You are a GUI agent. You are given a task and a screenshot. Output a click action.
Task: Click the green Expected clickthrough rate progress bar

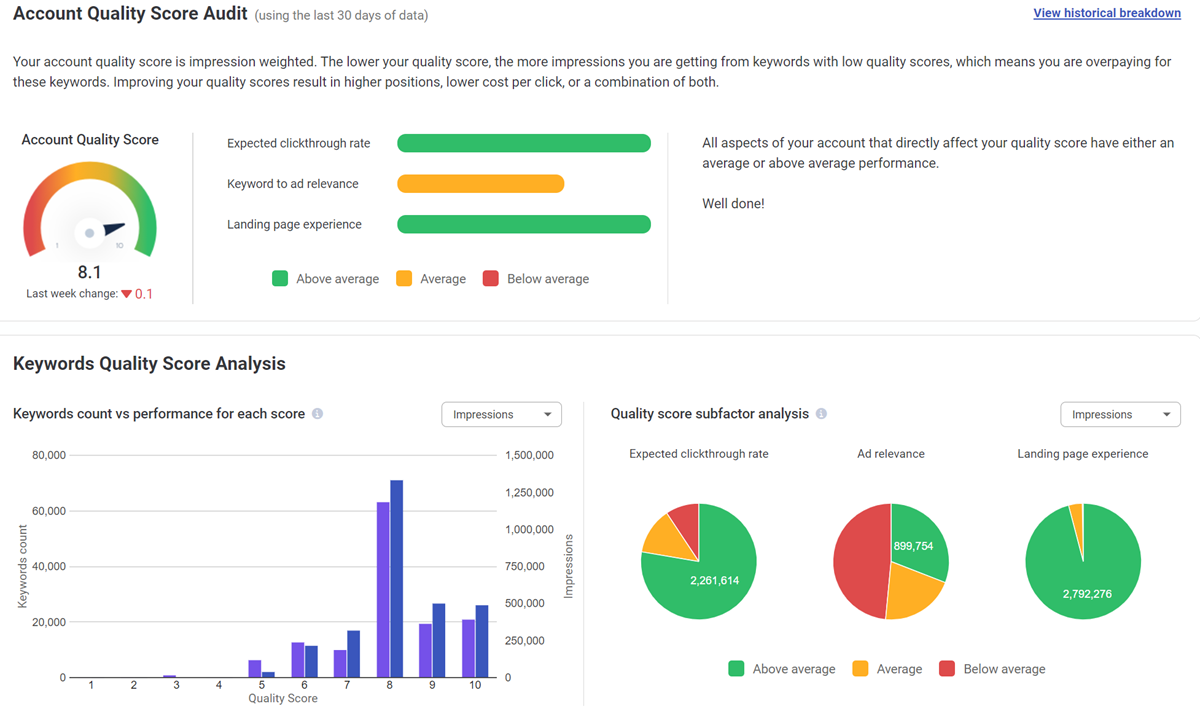[x=523, y=143]
